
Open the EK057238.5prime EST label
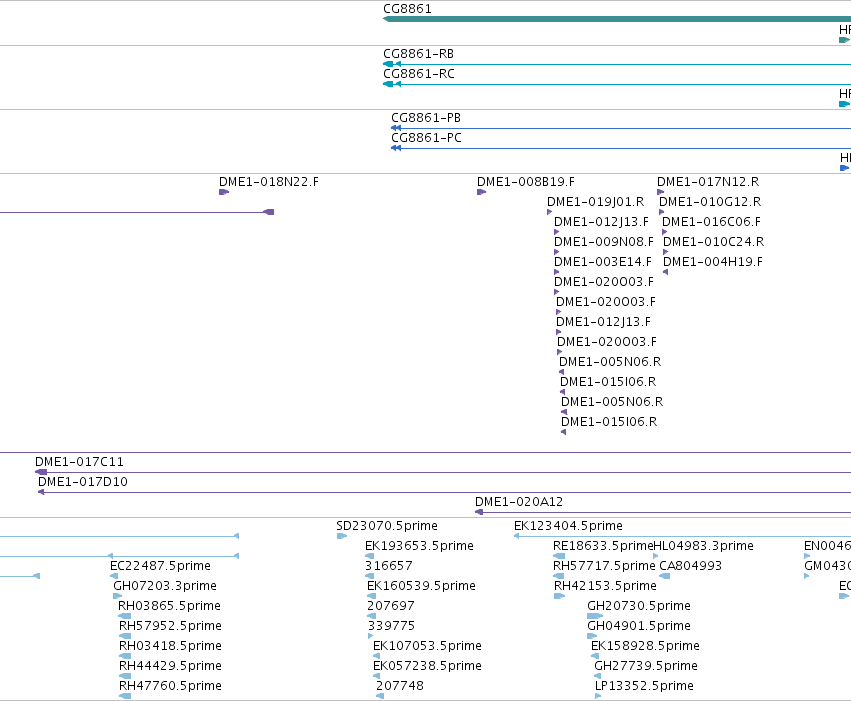[427, 666]
